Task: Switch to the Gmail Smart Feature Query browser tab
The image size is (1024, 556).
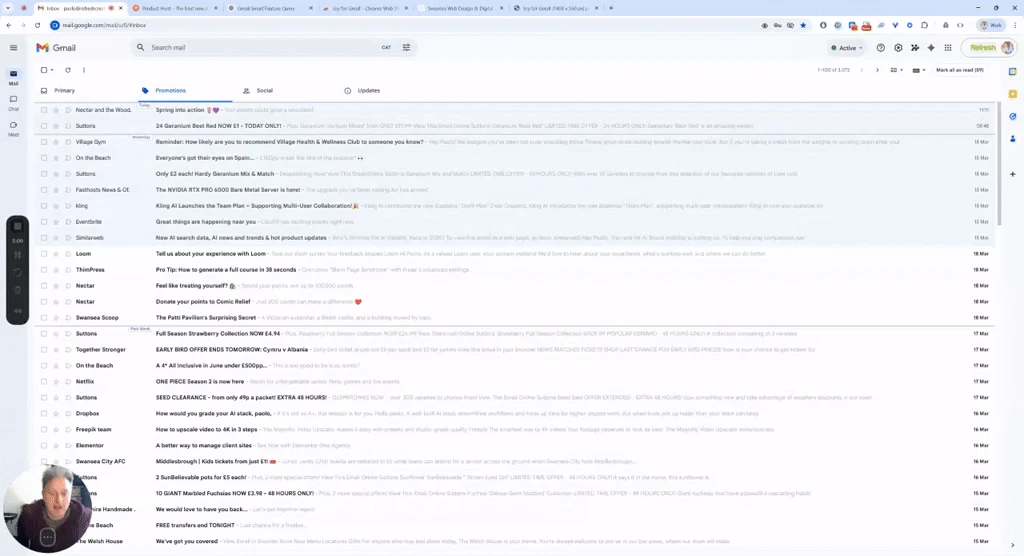Action: click(x=269, y=8)
